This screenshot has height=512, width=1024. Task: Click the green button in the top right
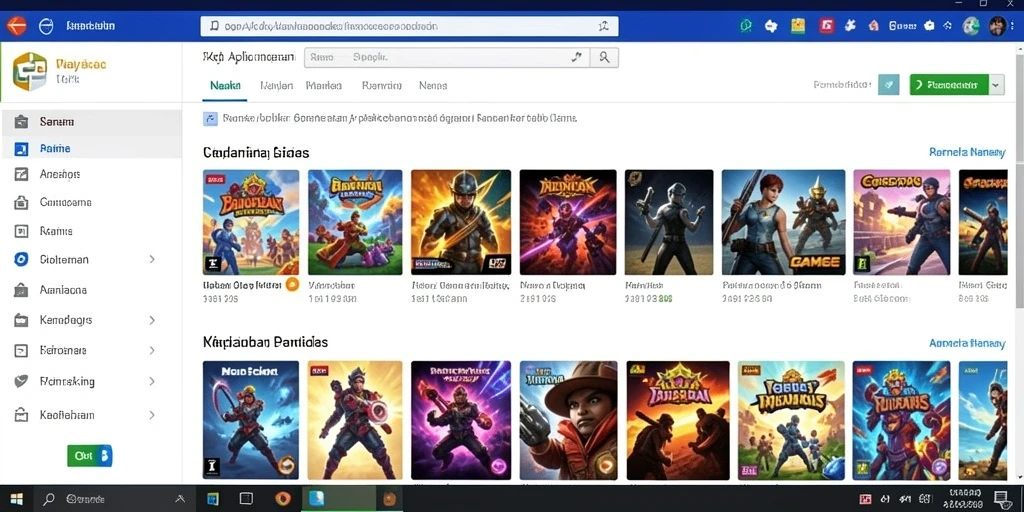click(949, 85)
